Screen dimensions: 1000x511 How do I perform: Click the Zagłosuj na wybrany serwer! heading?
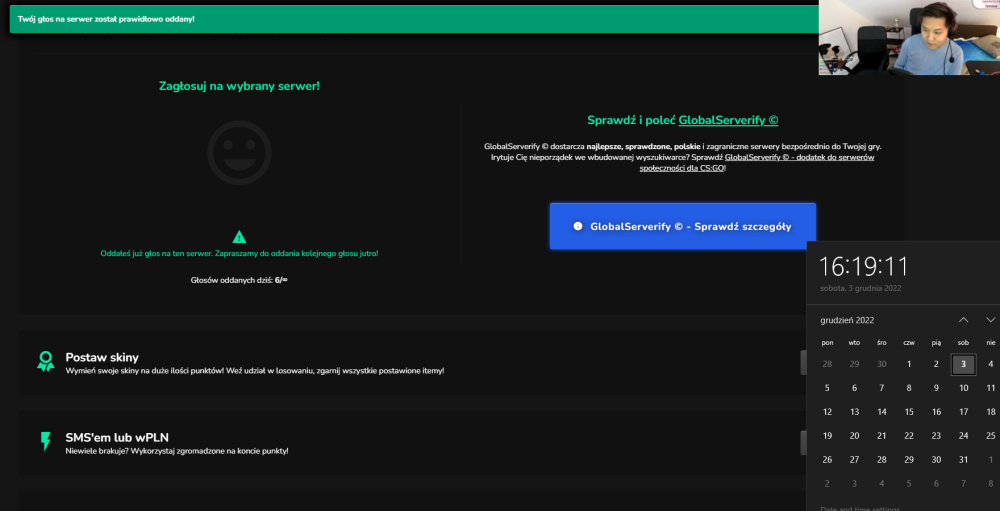tap(239, 85)
